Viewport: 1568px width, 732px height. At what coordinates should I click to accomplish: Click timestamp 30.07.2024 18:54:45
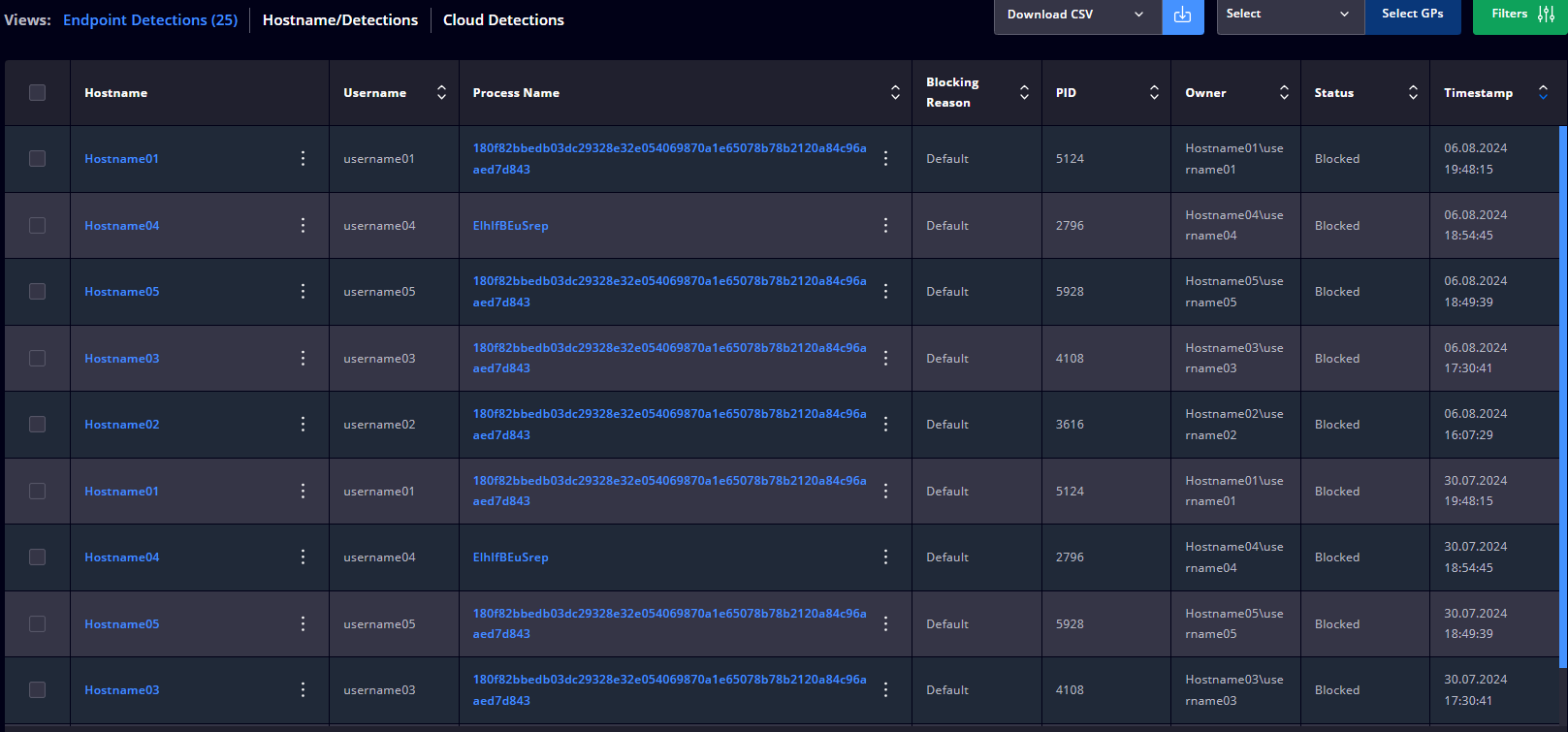pos(1475,557)
